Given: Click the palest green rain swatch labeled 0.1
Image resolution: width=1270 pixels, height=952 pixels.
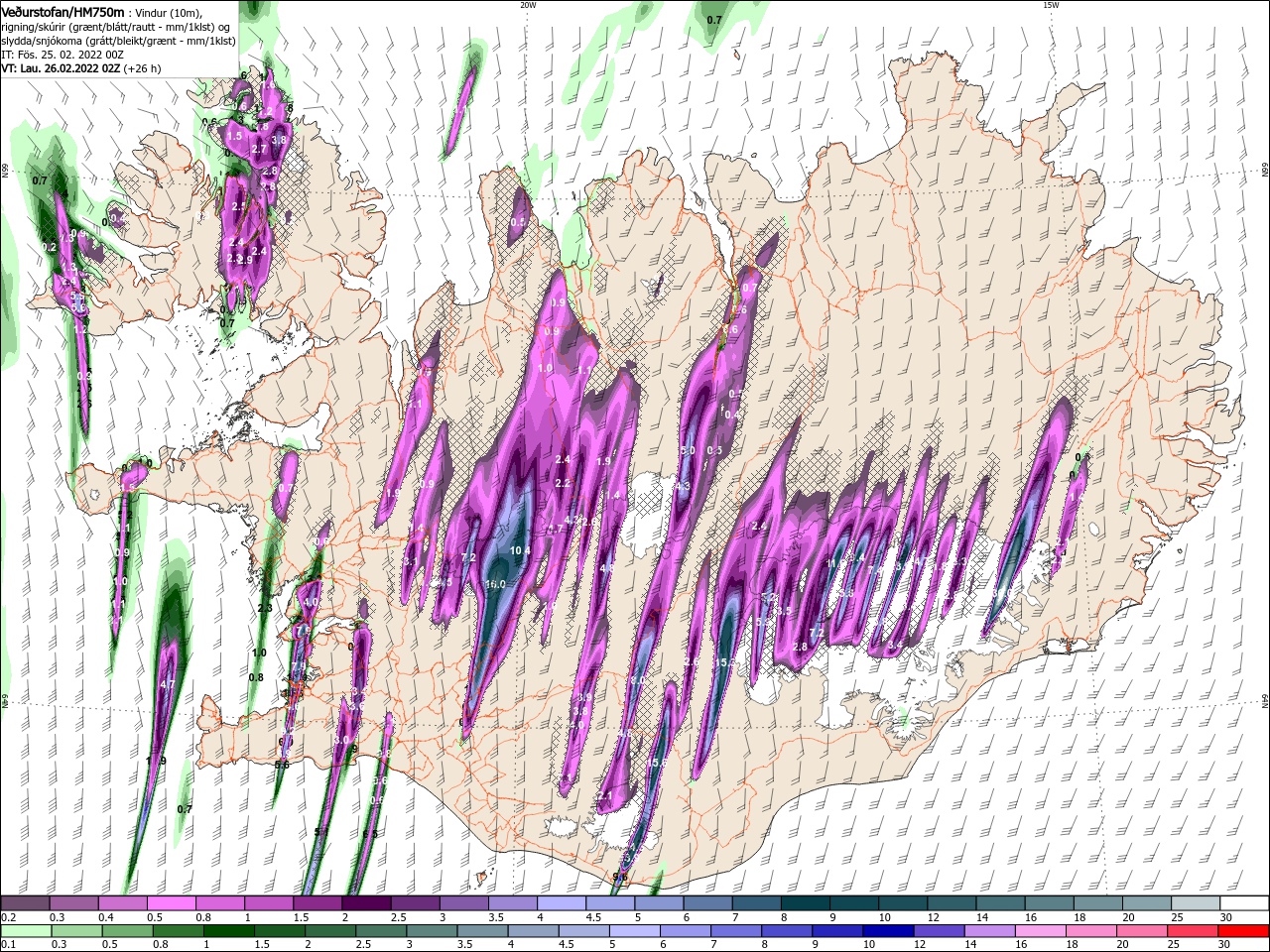Looking at the screenshot, I should coord(25,931).
